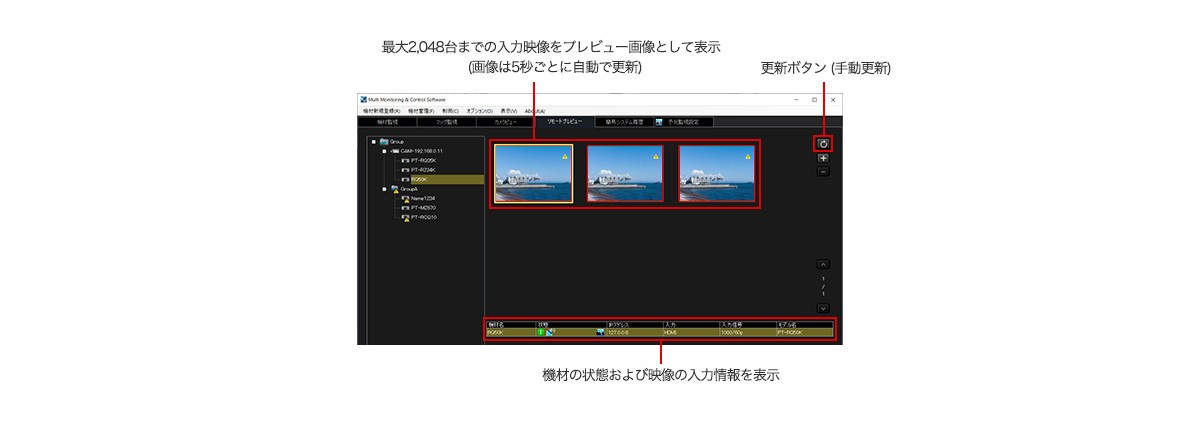Click warning projector icon beside PT-RCQ10
Viewport: 1200px width, 426px height.
tap(406, 218)
